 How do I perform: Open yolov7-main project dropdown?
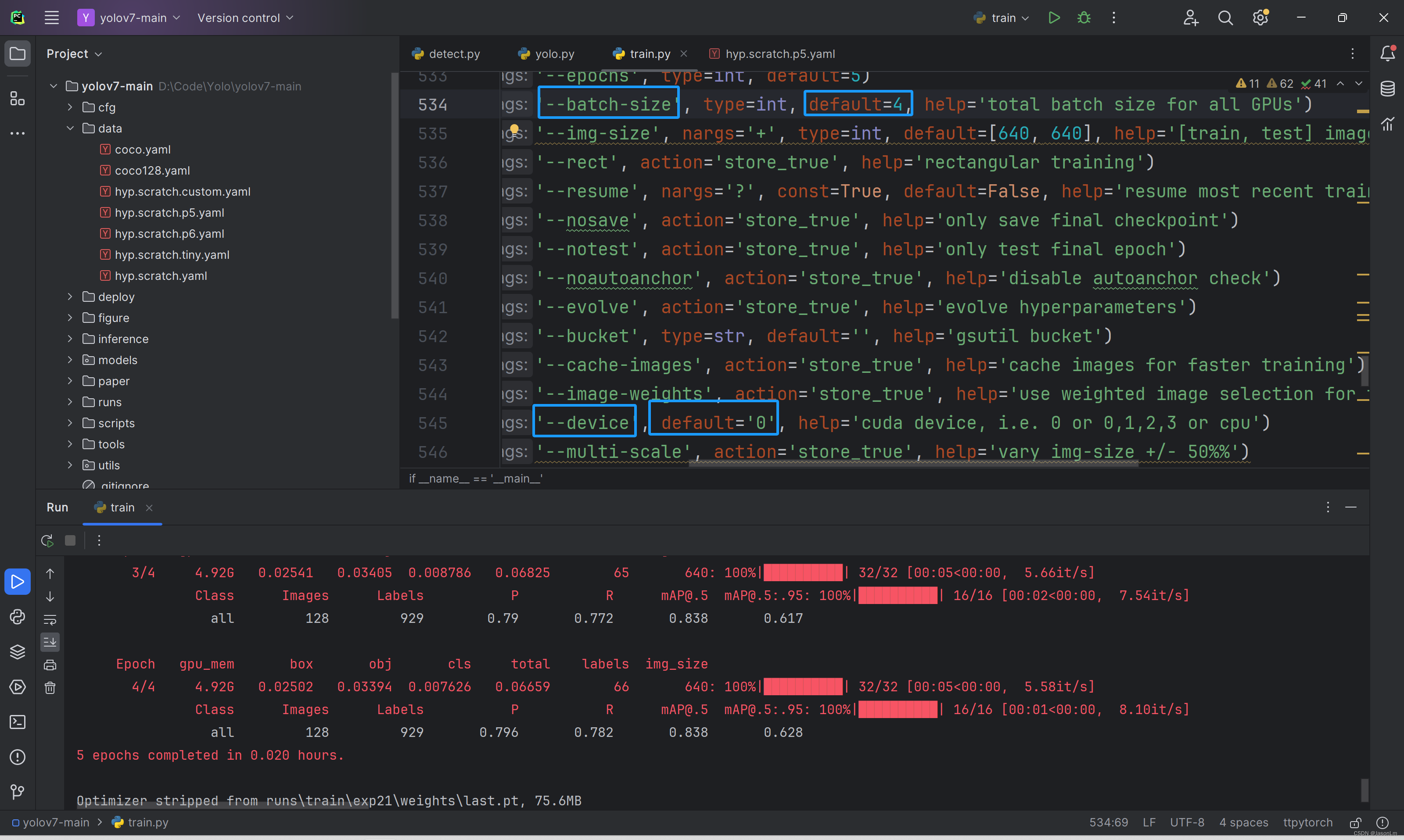pyautogui.click(x=129, y=18)
